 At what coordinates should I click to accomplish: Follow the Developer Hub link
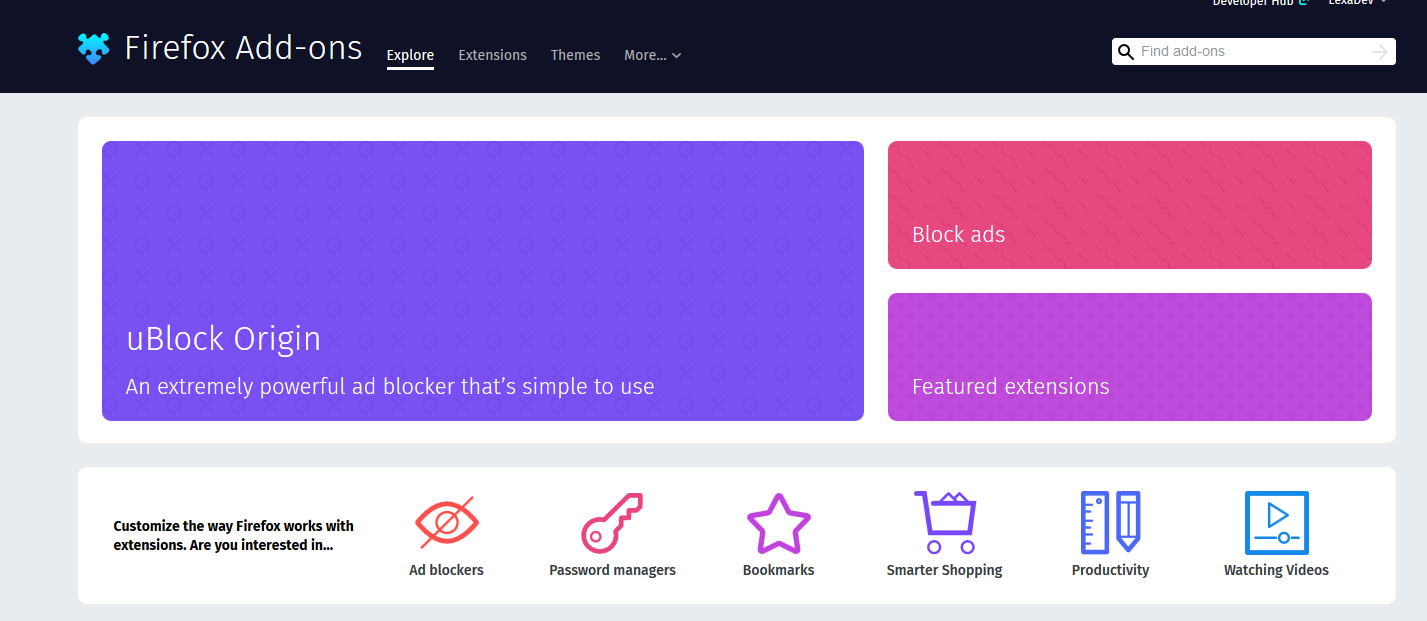click(x=1260, y=3)
